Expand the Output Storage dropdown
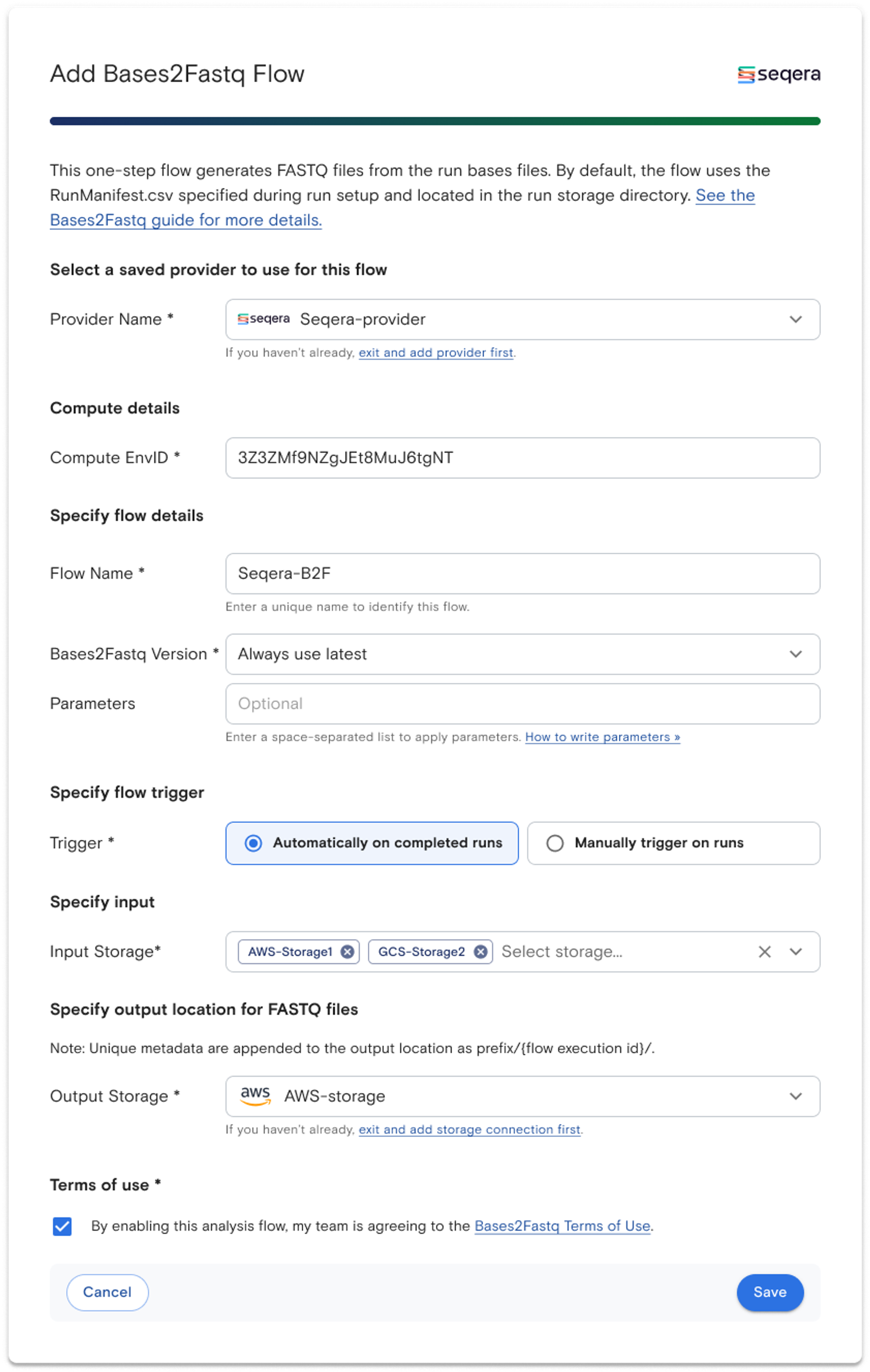 795,1096
